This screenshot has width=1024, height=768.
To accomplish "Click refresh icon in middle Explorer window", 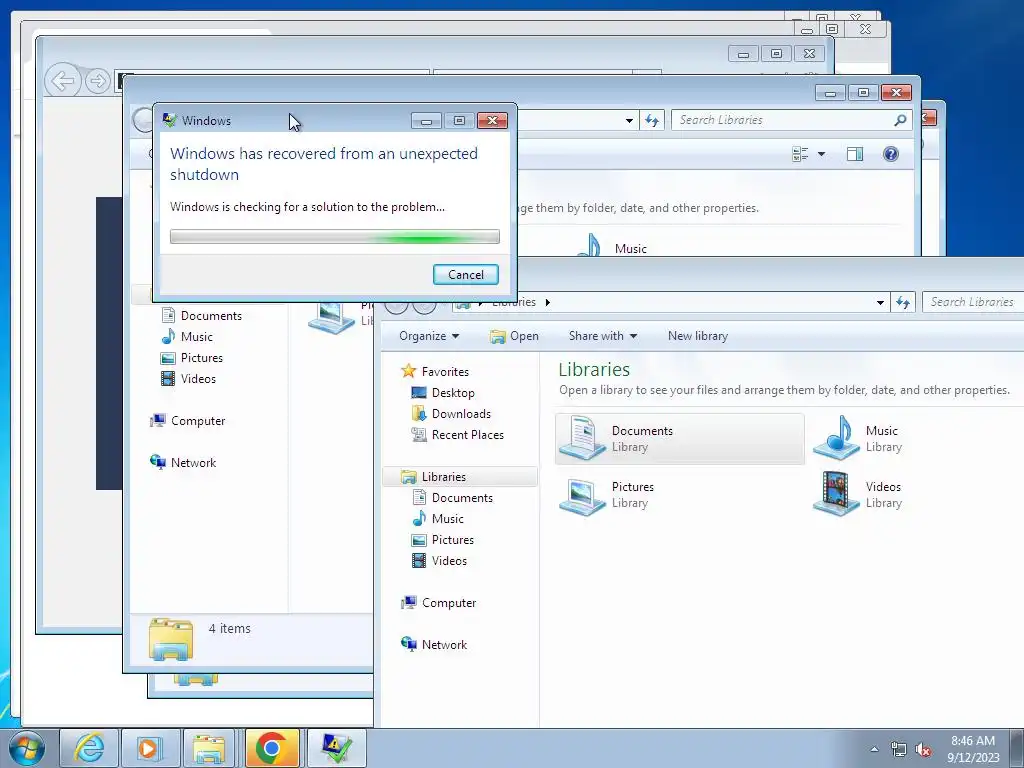I will pyautogui.click(x=652, y=120).
